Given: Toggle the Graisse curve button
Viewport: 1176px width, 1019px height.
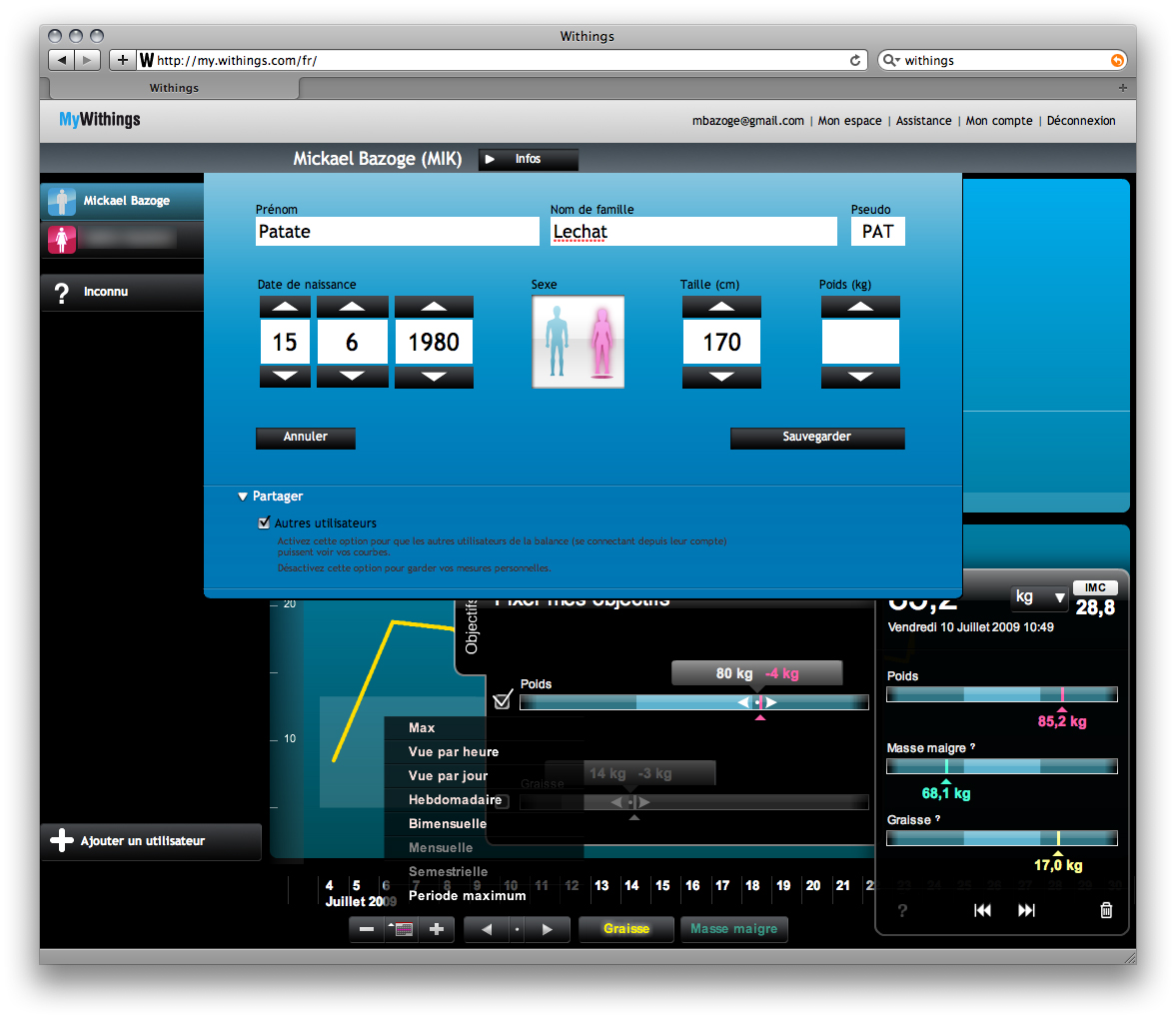Looking at the screenshot, I should [626, 929].
